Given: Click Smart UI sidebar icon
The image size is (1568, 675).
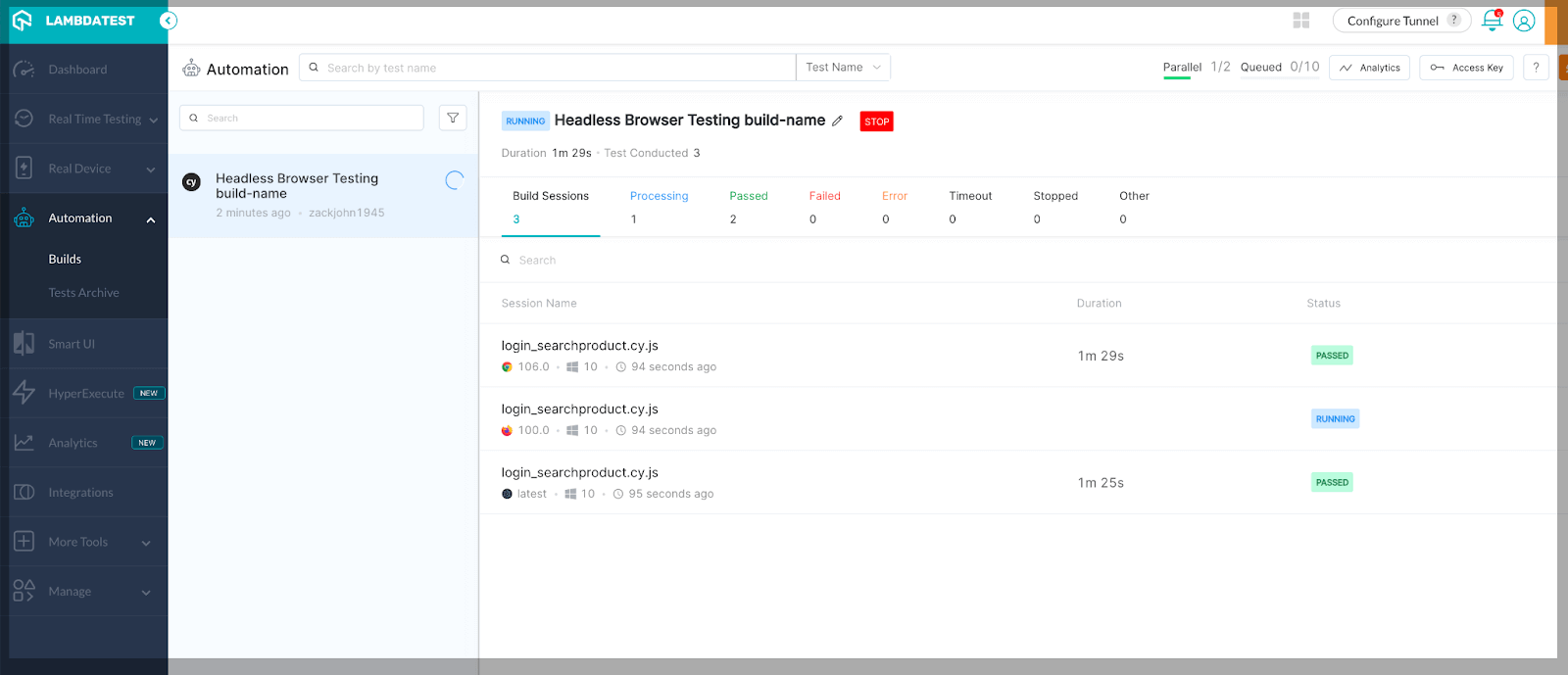Looking at the screenshot, I should (24, 343).
